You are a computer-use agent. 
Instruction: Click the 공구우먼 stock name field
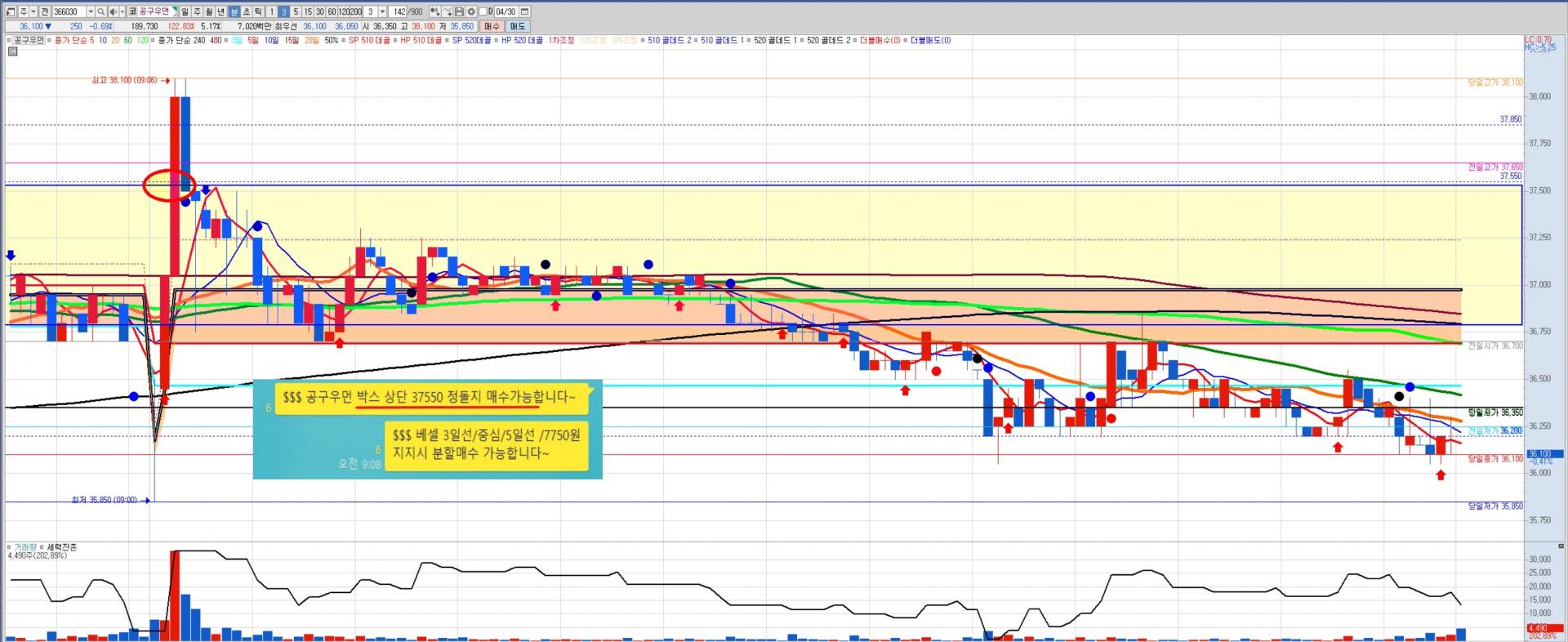pos(154,11)
